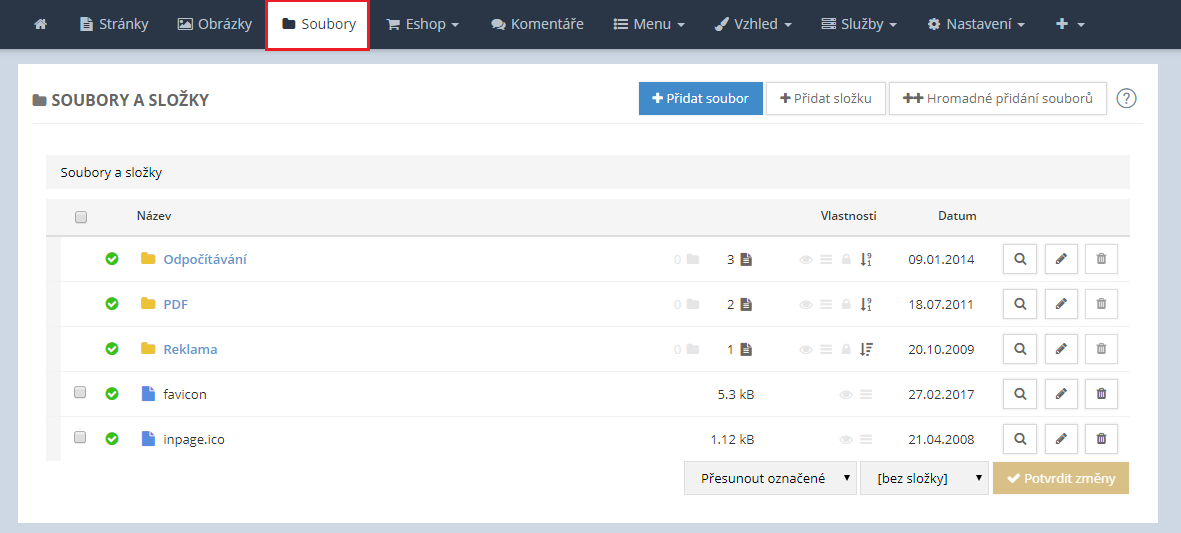
Task: Click sort order icon in Reklama row
Action: (x=866, y=349)
